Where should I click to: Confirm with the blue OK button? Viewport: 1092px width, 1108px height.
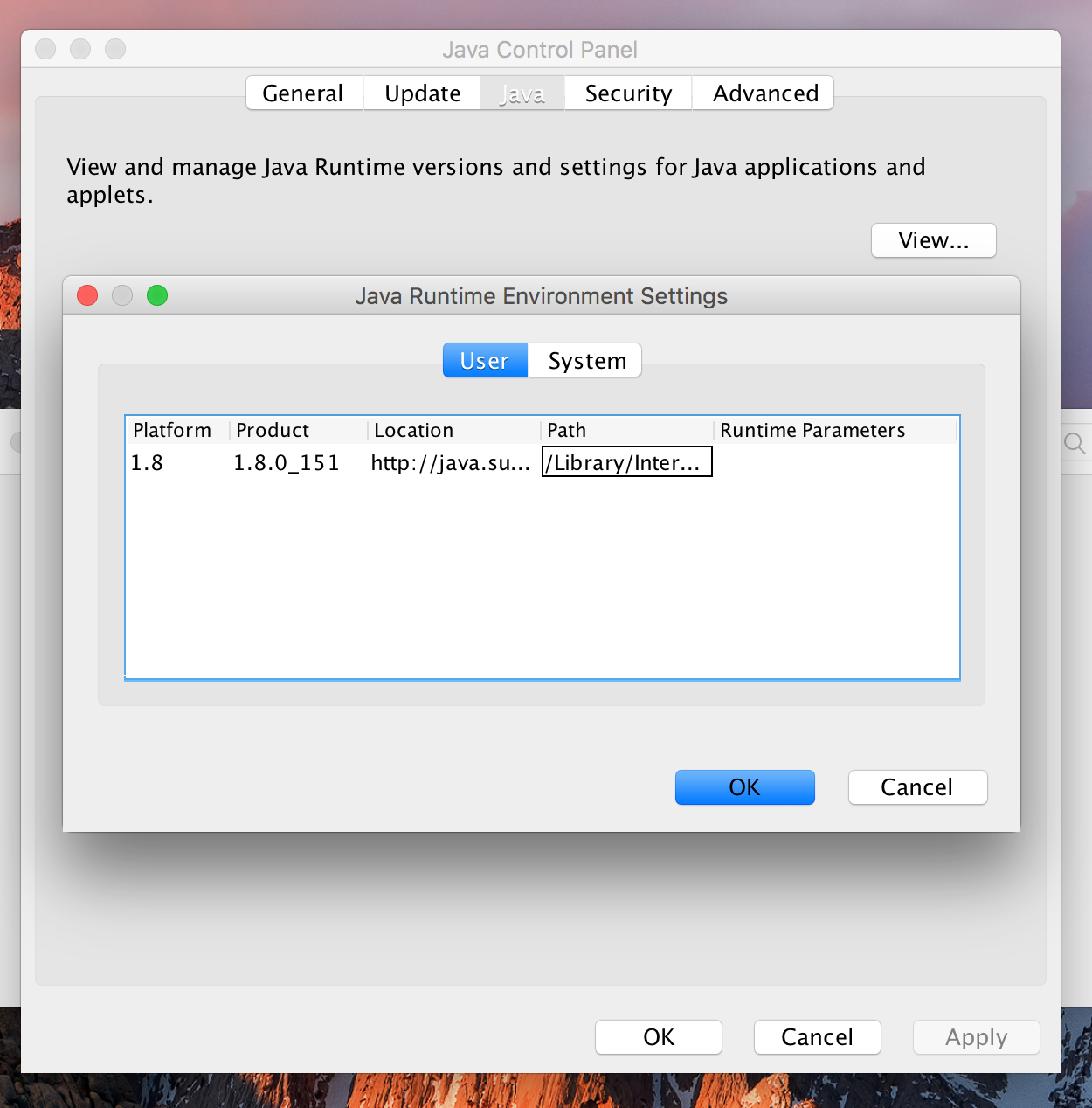pos(744,787)
